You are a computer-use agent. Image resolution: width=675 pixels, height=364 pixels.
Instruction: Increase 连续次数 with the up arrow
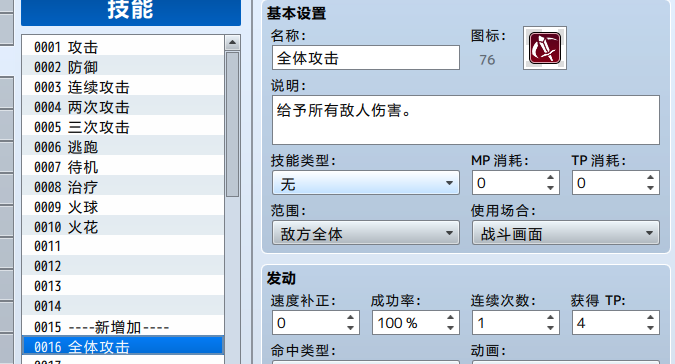[x=550, y=317]
